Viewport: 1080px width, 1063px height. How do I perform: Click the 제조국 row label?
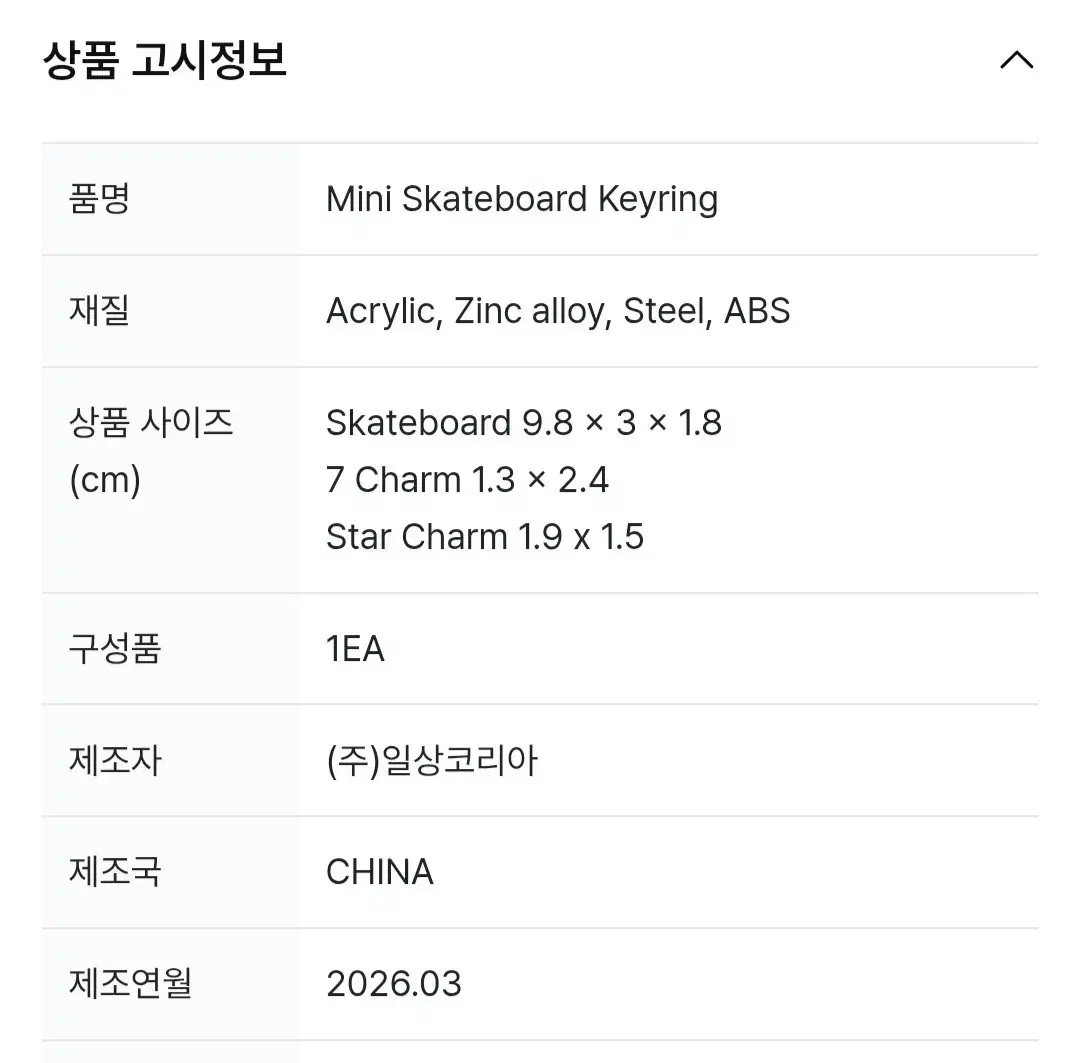click(115, 871)
